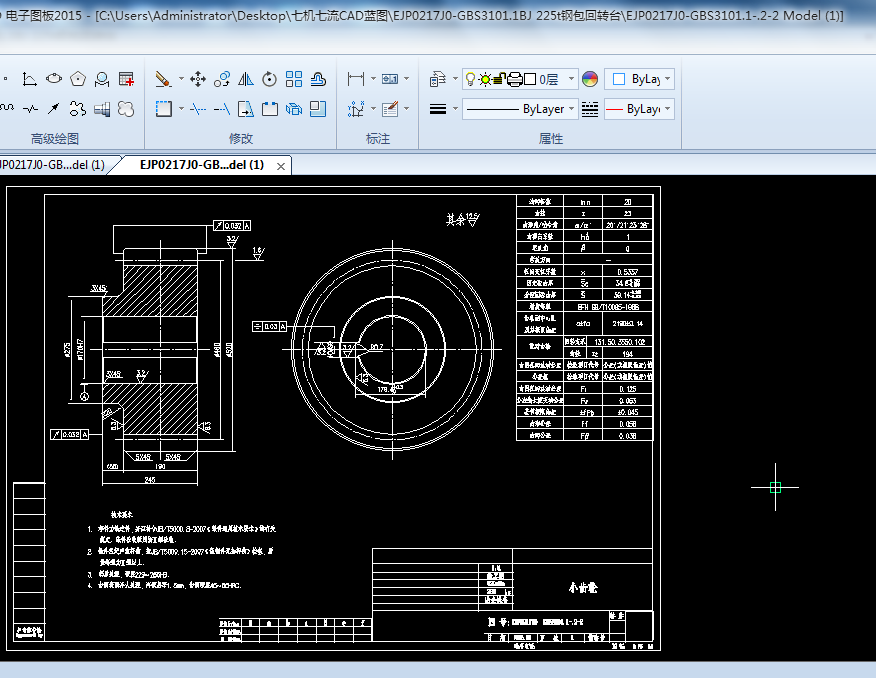Select the Polygon drawing tool
Screen dimensions: 876x678
pyautogui.click(x=78, y=78)
